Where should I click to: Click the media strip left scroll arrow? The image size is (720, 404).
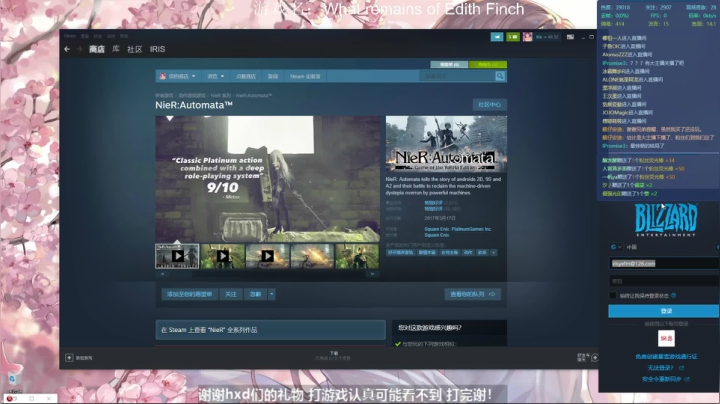162,274
